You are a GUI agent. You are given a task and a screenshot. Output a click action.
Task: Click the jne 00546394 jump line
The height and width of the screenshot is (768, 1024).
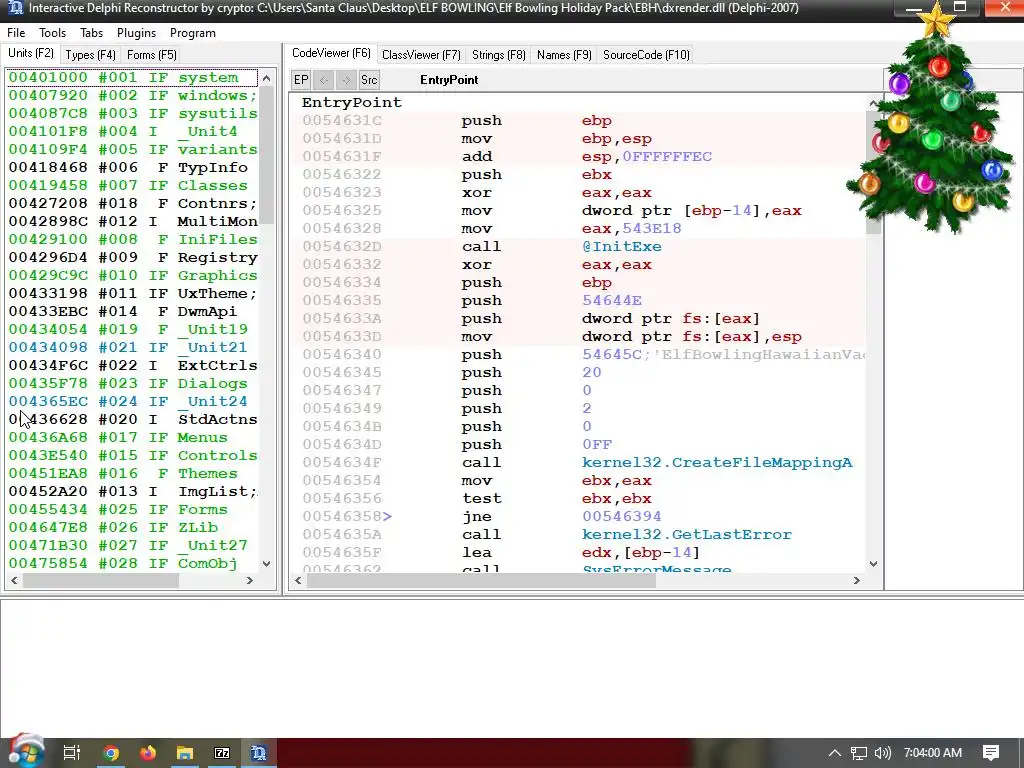point(578,517)
